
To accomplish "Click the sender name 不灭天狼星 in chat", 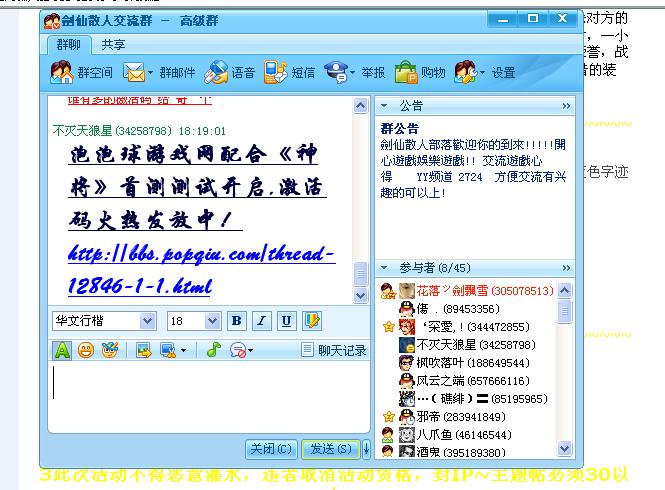I will click(82, 131).
